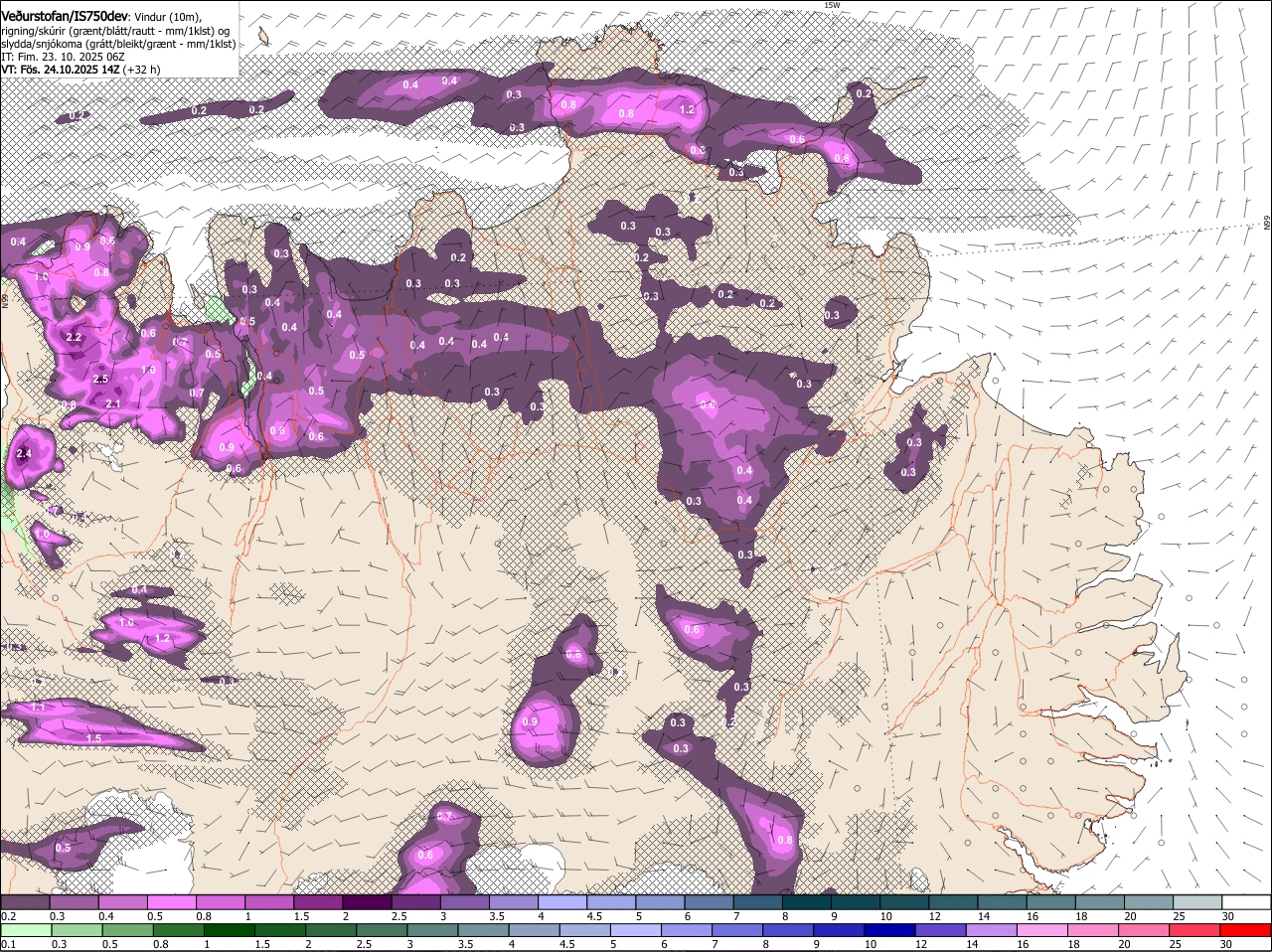Click the 2.4 precipitation value on the map
1272x952 pixels.
(25, 454)
